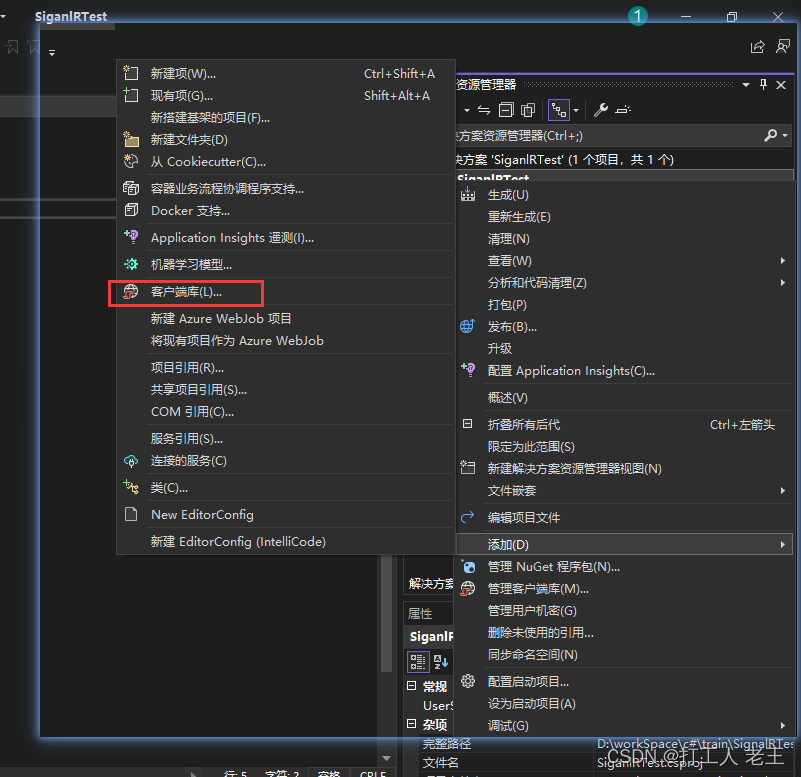
Task: Toggle pin auto-hide on Solution Explorer
Action: 763,85
